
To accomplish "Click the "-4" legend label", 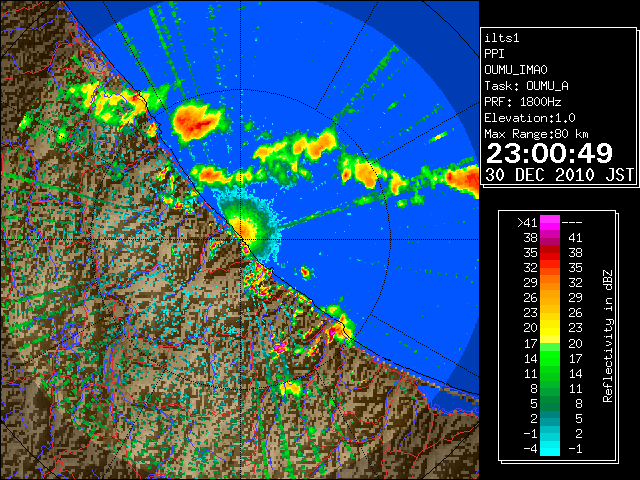I will [x=530, y=448].
